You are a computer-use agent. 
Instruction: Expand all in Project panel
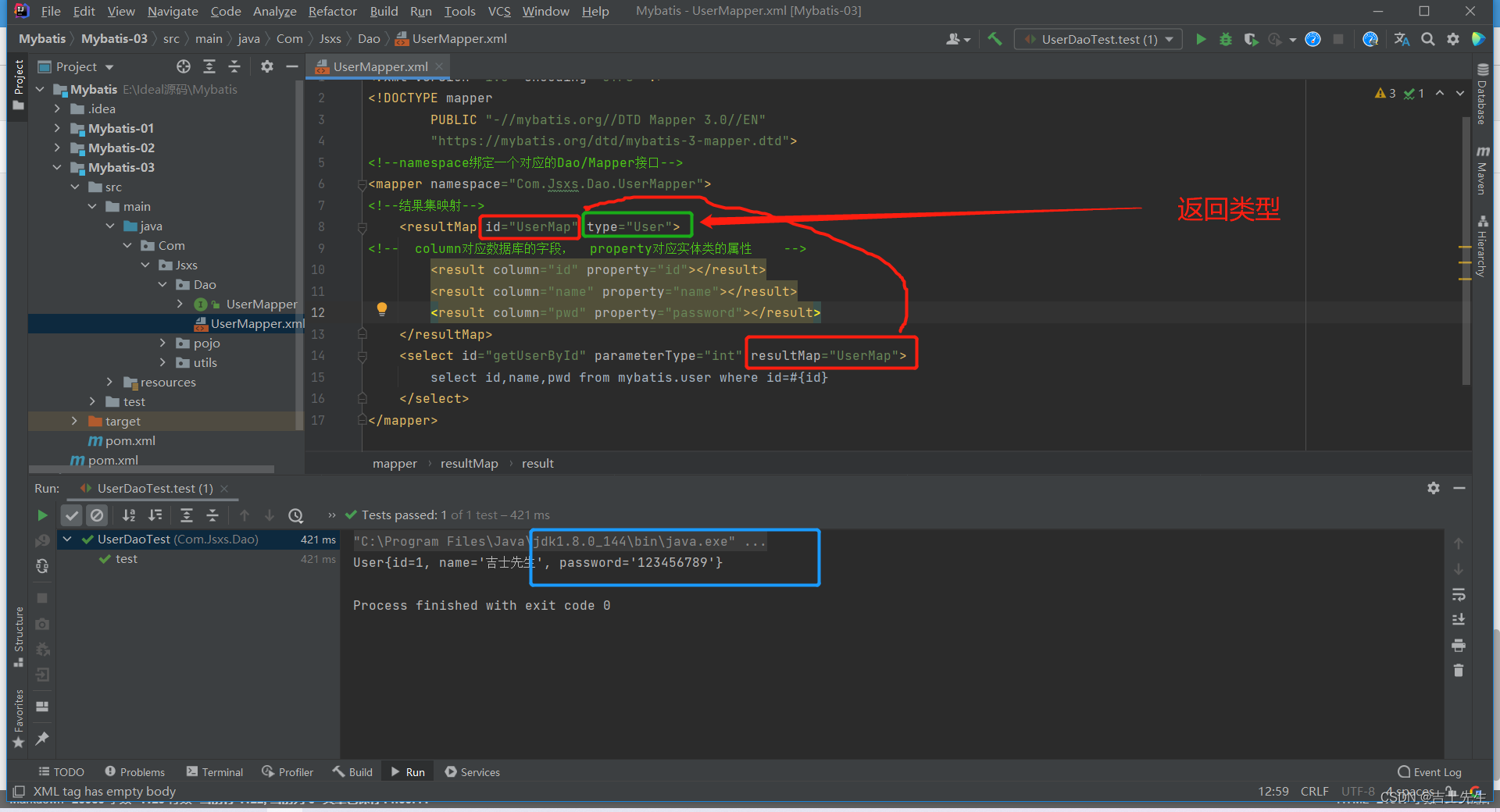209,66
